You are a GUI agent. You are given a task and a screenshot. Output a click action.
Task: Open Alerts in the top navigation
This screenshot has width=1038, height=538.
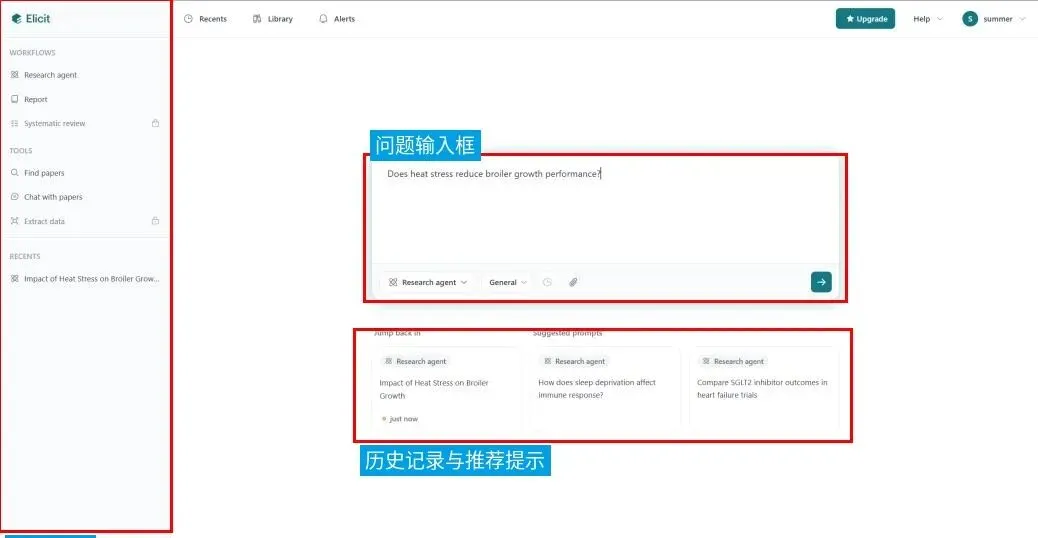click(337, 19)
